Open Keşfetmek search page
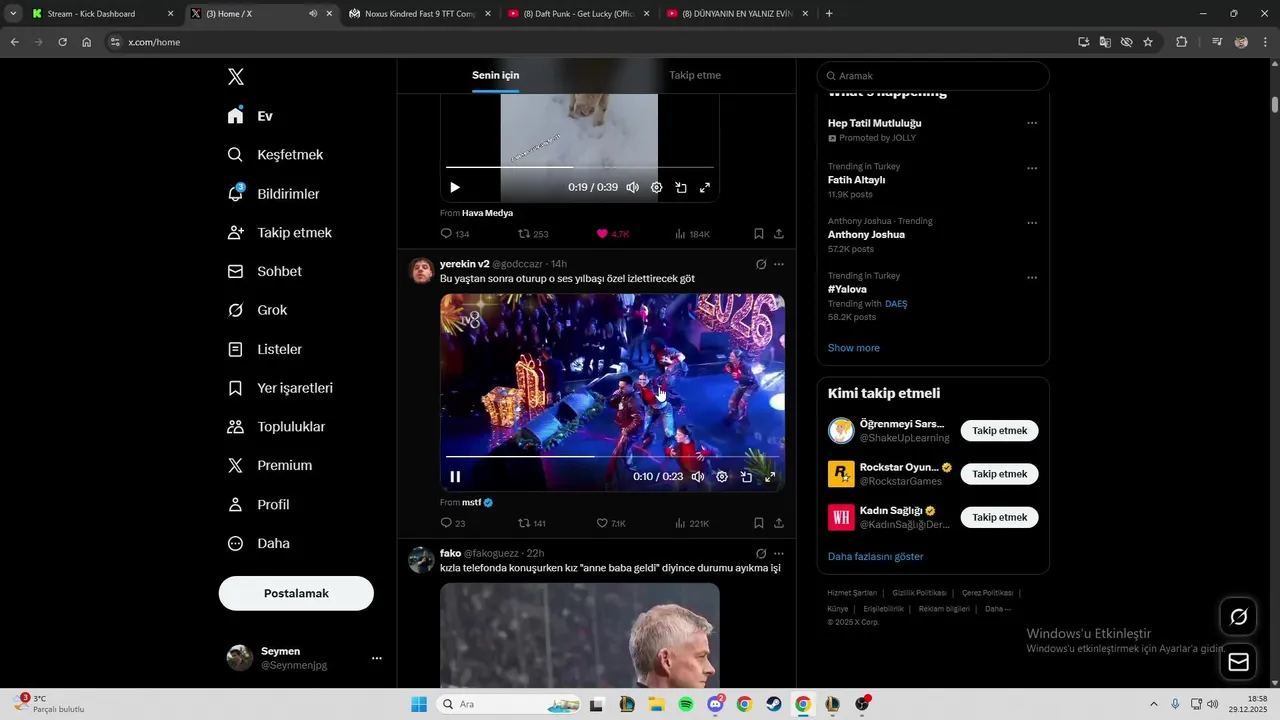1280x720 pixels. 276,155
